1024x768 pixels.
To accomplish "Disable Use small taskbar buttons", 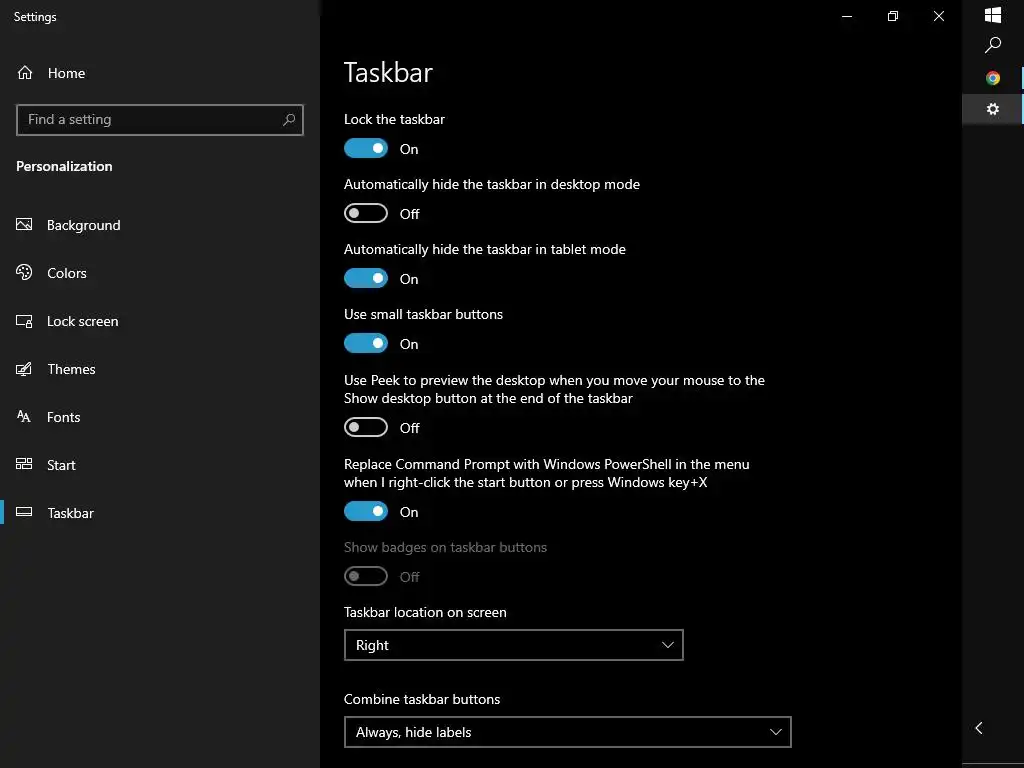I will pos(366,344).
